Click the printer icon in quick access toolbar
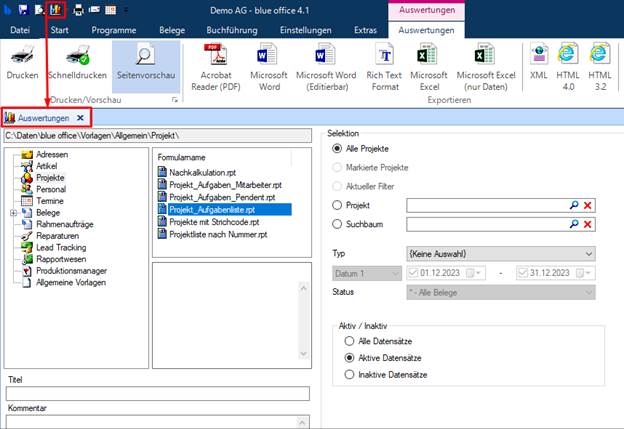The image size is (624, 429). tap(78, 10)
